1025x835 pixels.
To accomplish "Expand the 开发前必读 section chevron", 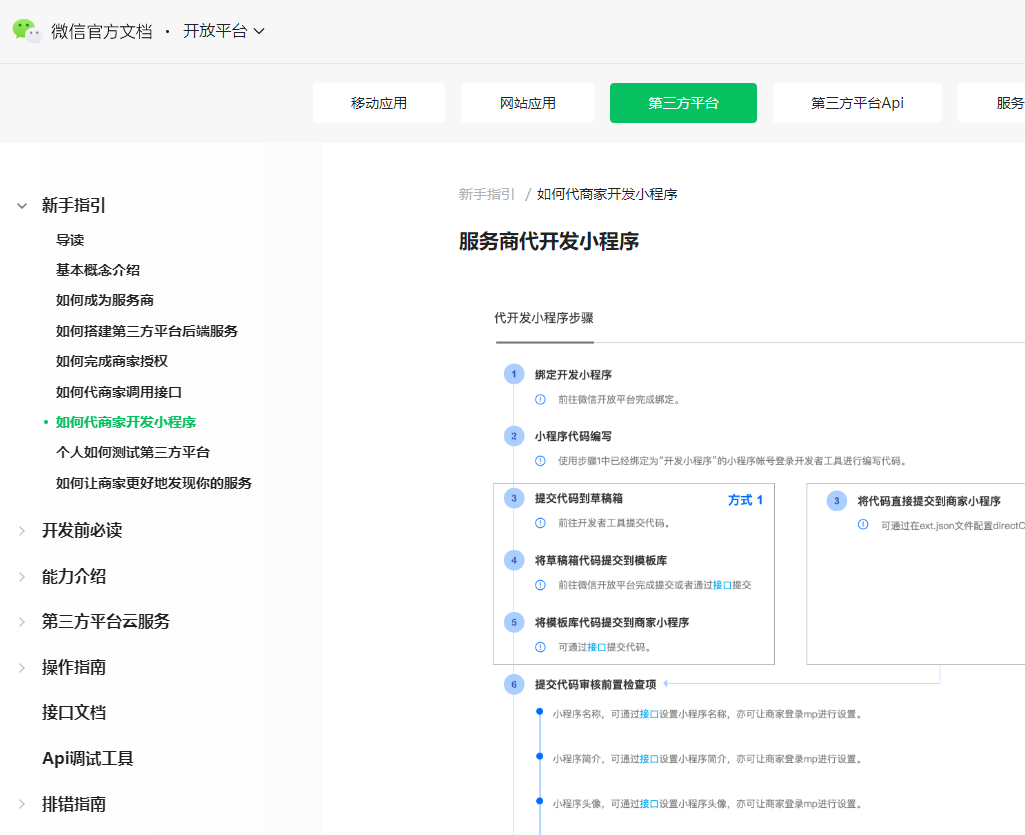I will (x=22, y=530).
